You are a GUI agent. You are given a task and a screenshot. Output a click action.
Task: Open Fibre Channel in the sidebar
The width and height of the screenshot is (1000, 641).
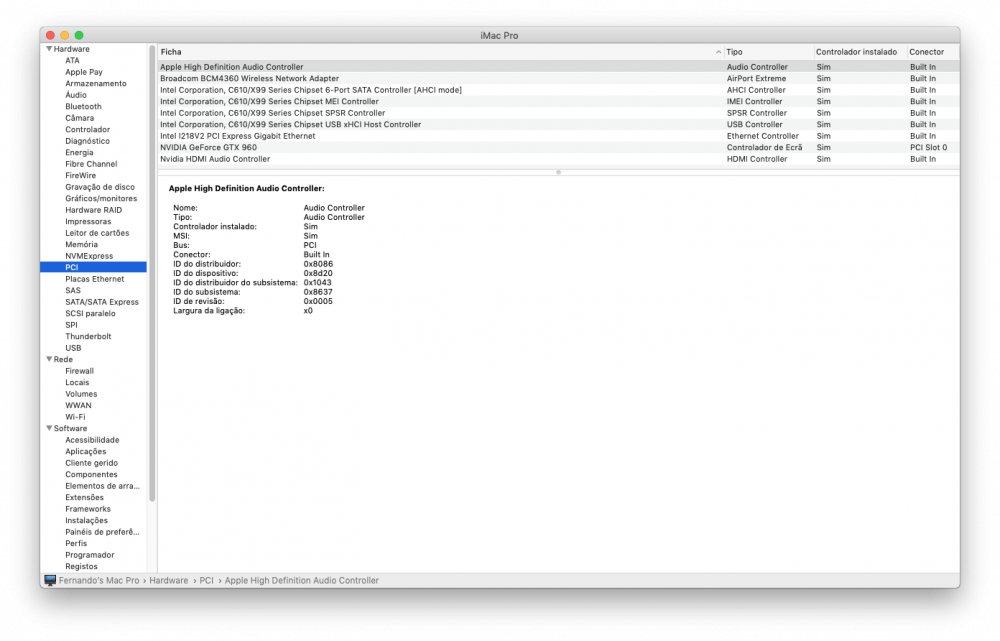91,164
